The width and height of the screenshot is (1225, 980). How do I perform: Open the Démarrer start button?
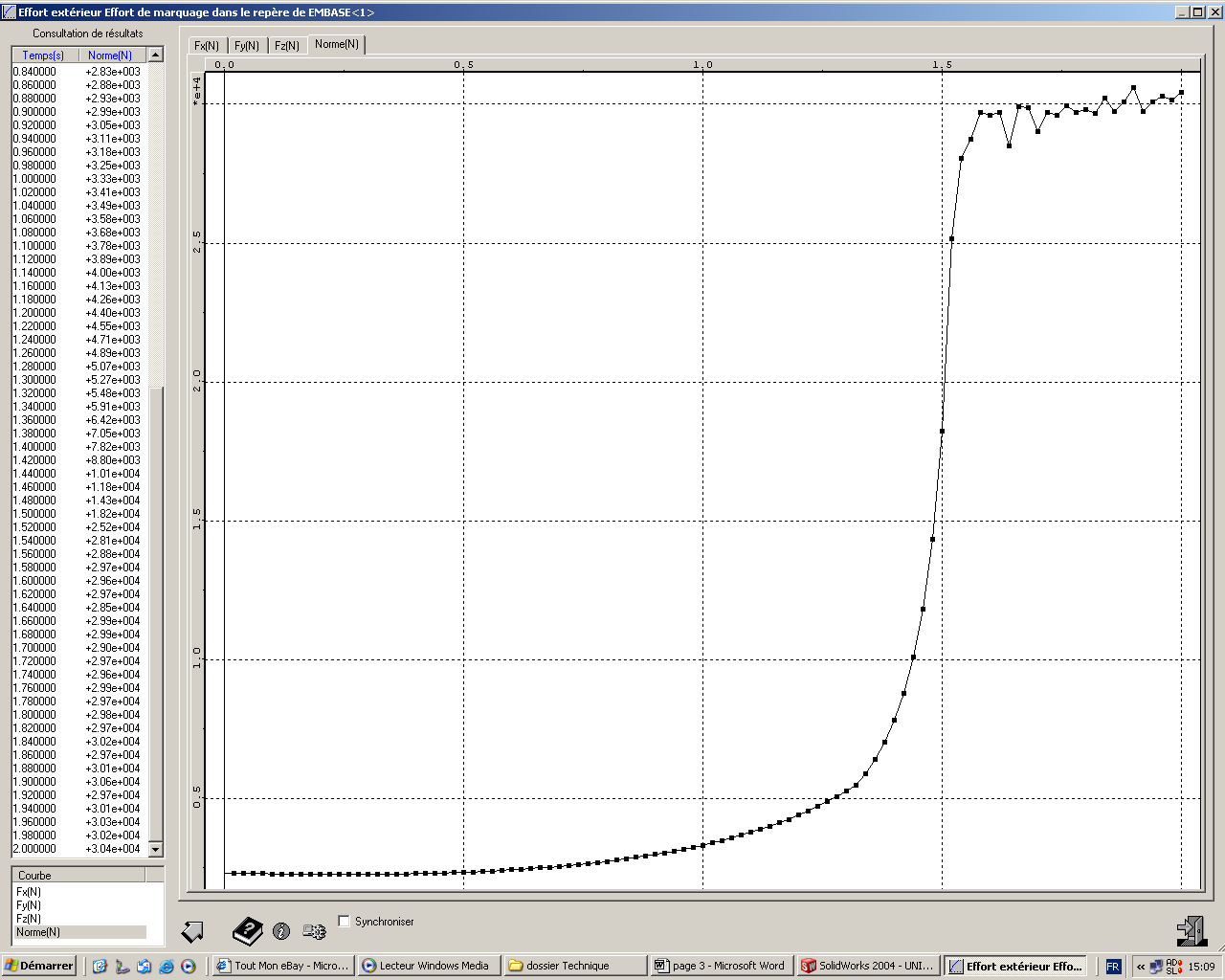(39, 966)
